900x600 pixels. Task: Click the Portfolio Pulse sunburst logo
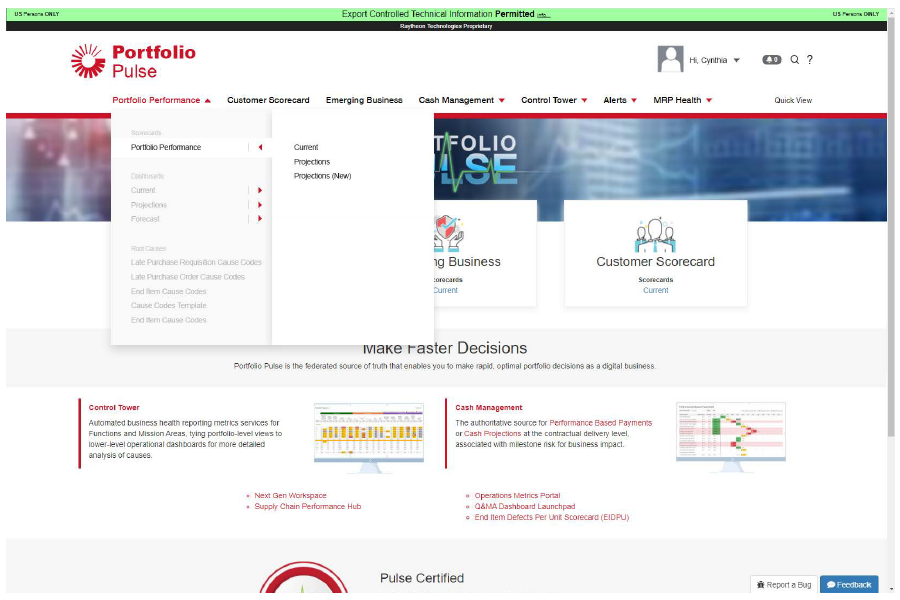[x=88, y=61]
